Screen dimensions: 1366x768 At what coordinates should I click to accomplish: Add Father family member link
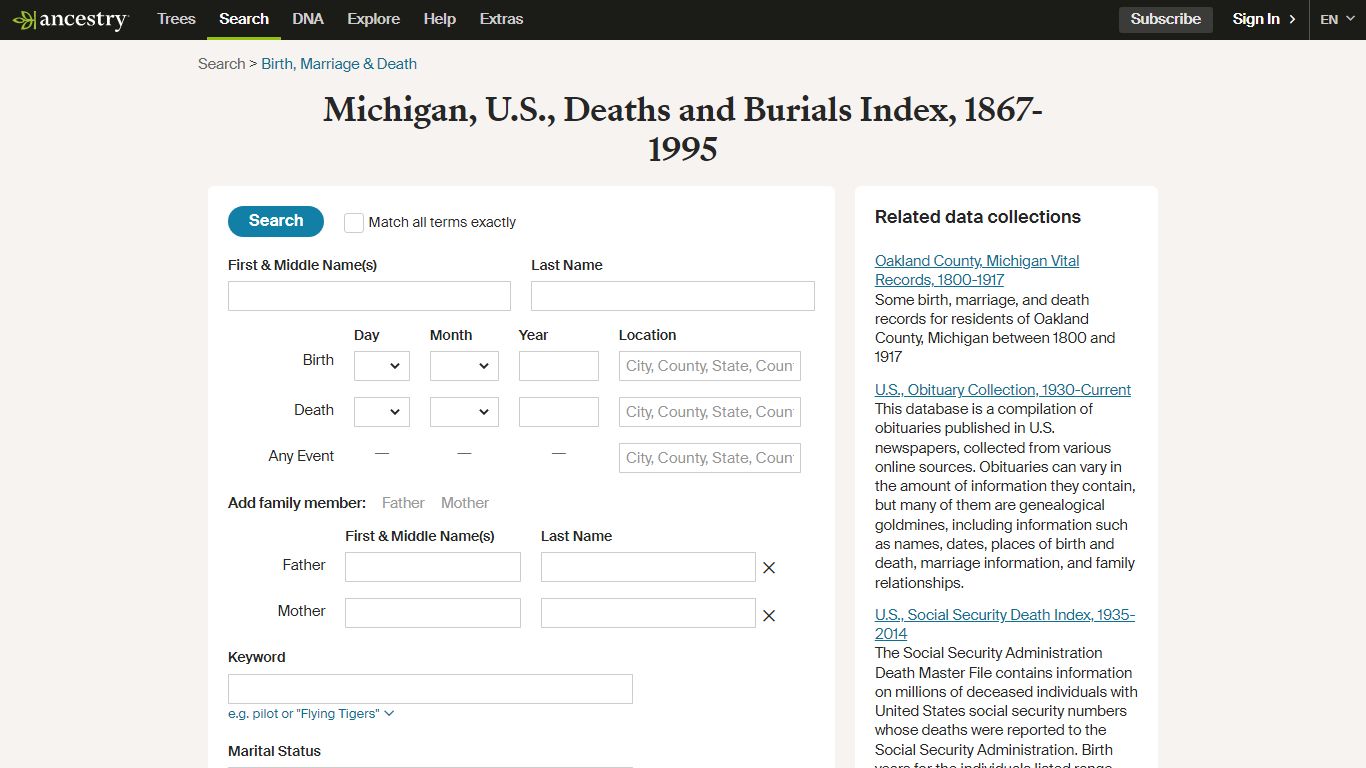tap(403, 503)
